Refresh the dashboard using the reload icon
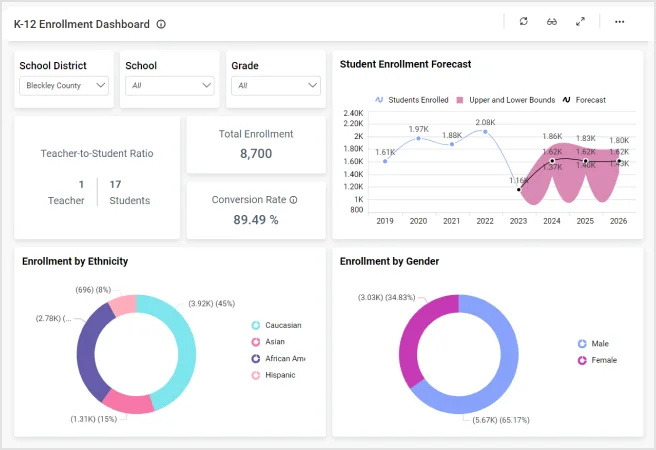 click(523, 22)
